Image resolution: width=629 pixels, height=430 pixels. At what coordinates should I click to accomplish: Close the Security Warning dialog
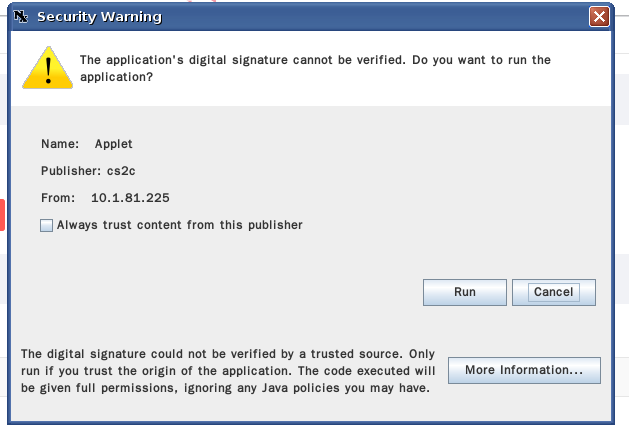[x=599, y=17]
